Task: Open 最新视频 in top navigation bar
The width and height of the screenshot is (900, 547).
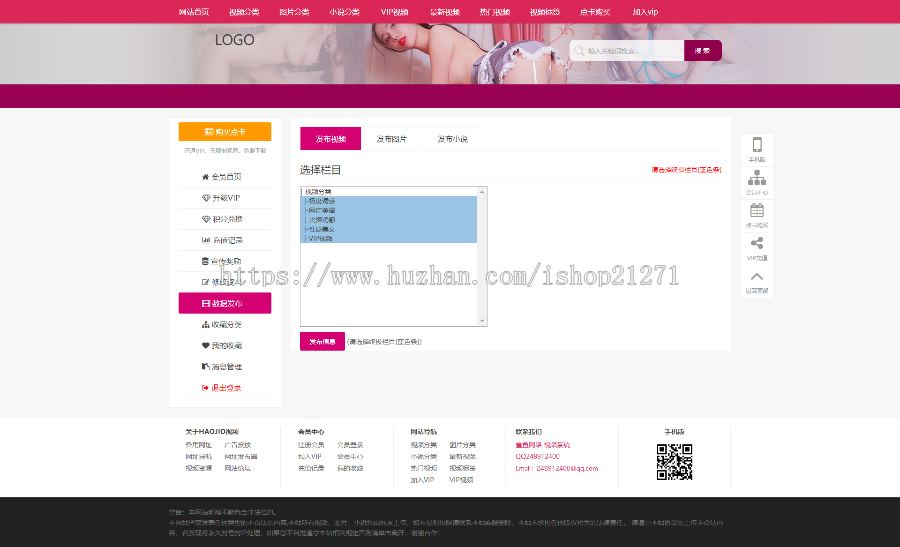Action: (445, 11)
